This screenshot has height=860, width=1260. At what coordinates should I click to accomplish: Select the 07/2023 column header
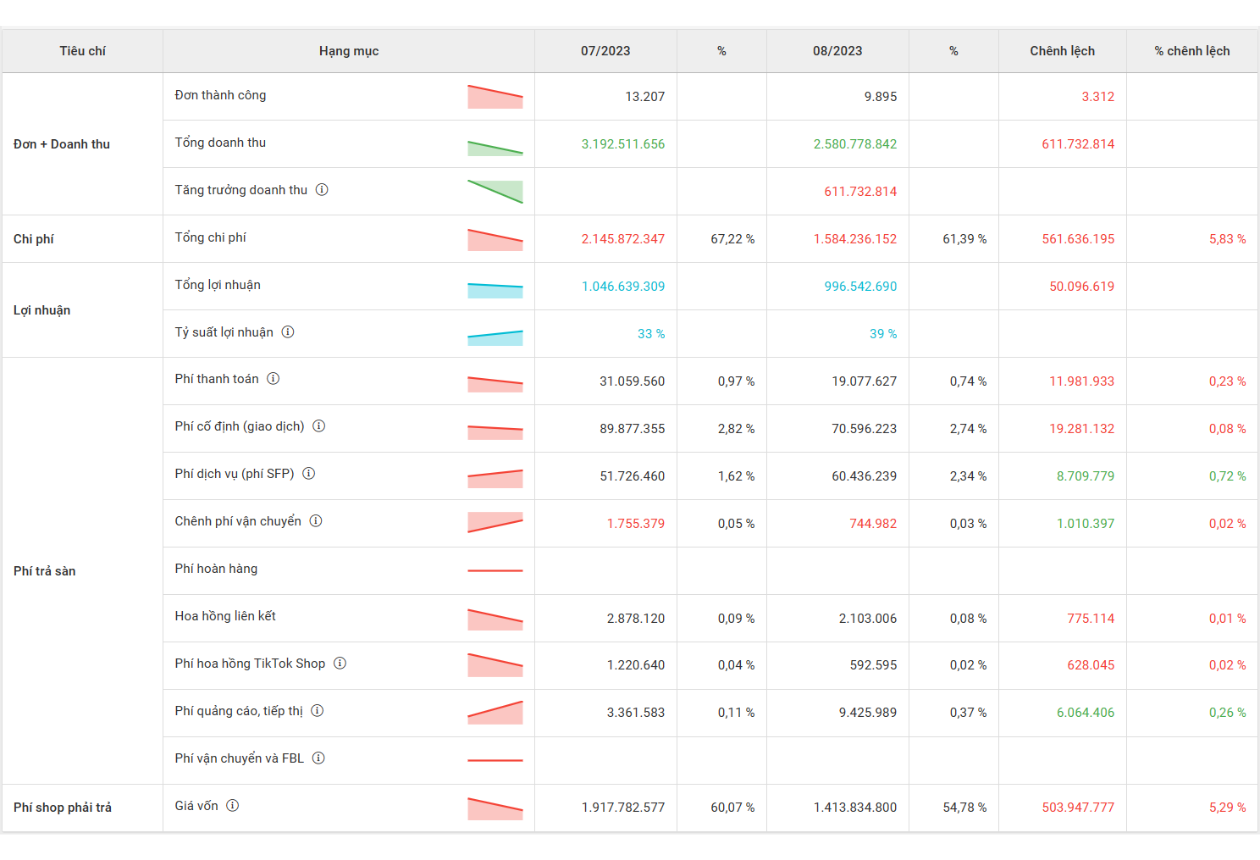[605, 51]
